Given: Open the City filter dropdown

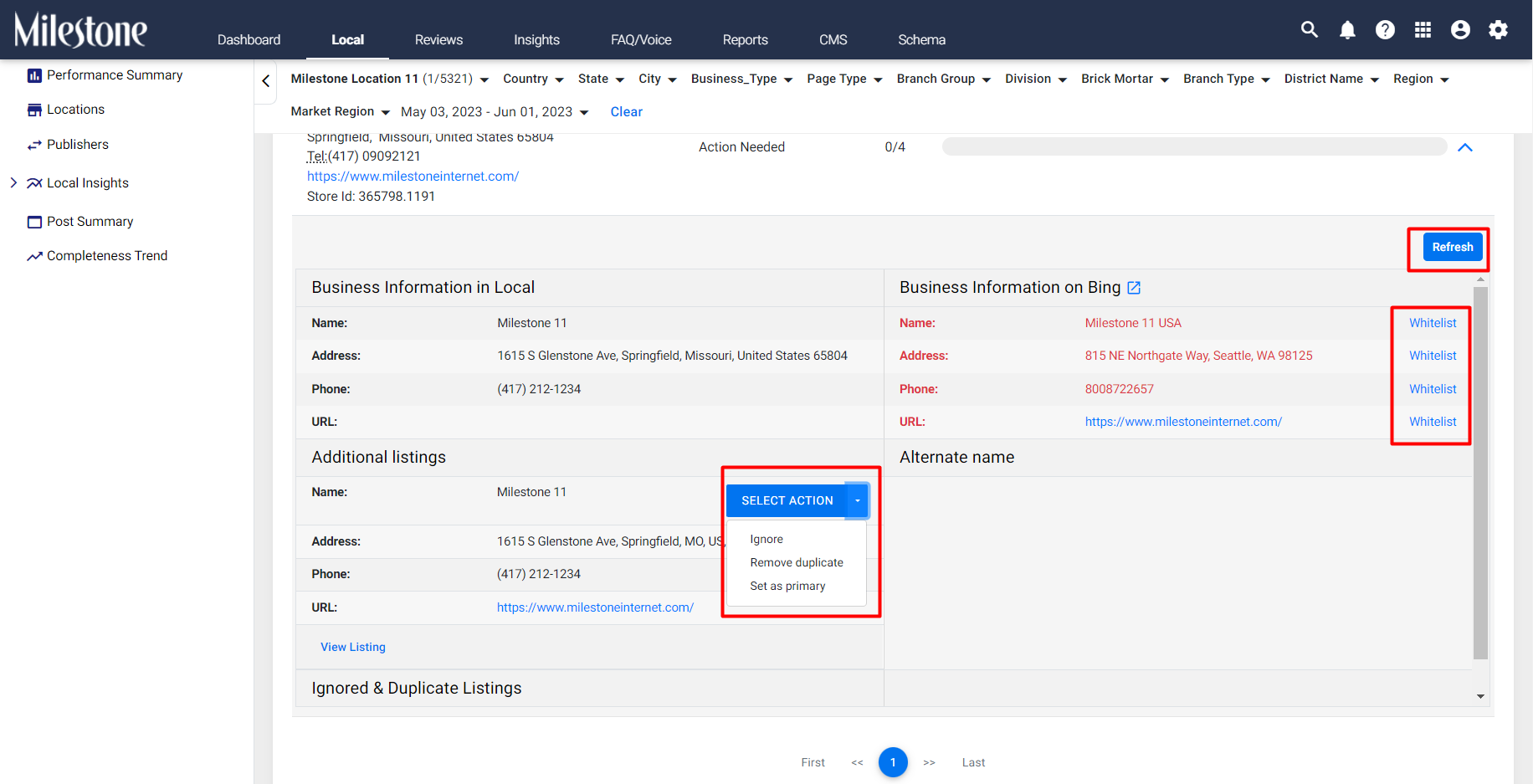Looking at the screenshot, I should coord(657,79).
